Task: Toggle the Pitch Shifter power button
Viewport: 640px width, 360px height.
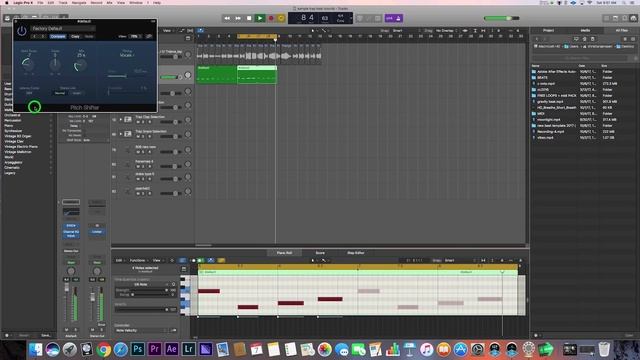Action: coord(22,31)
